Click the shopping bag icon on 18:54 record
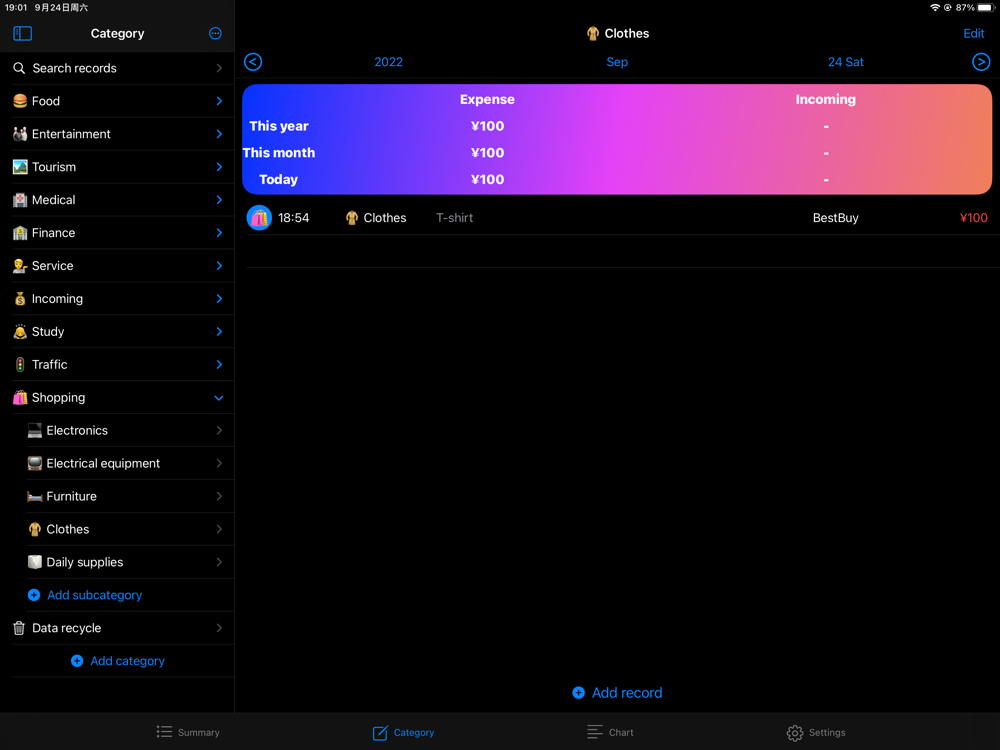The height and width of the screenshot is (750, 1000). point(259,217)
